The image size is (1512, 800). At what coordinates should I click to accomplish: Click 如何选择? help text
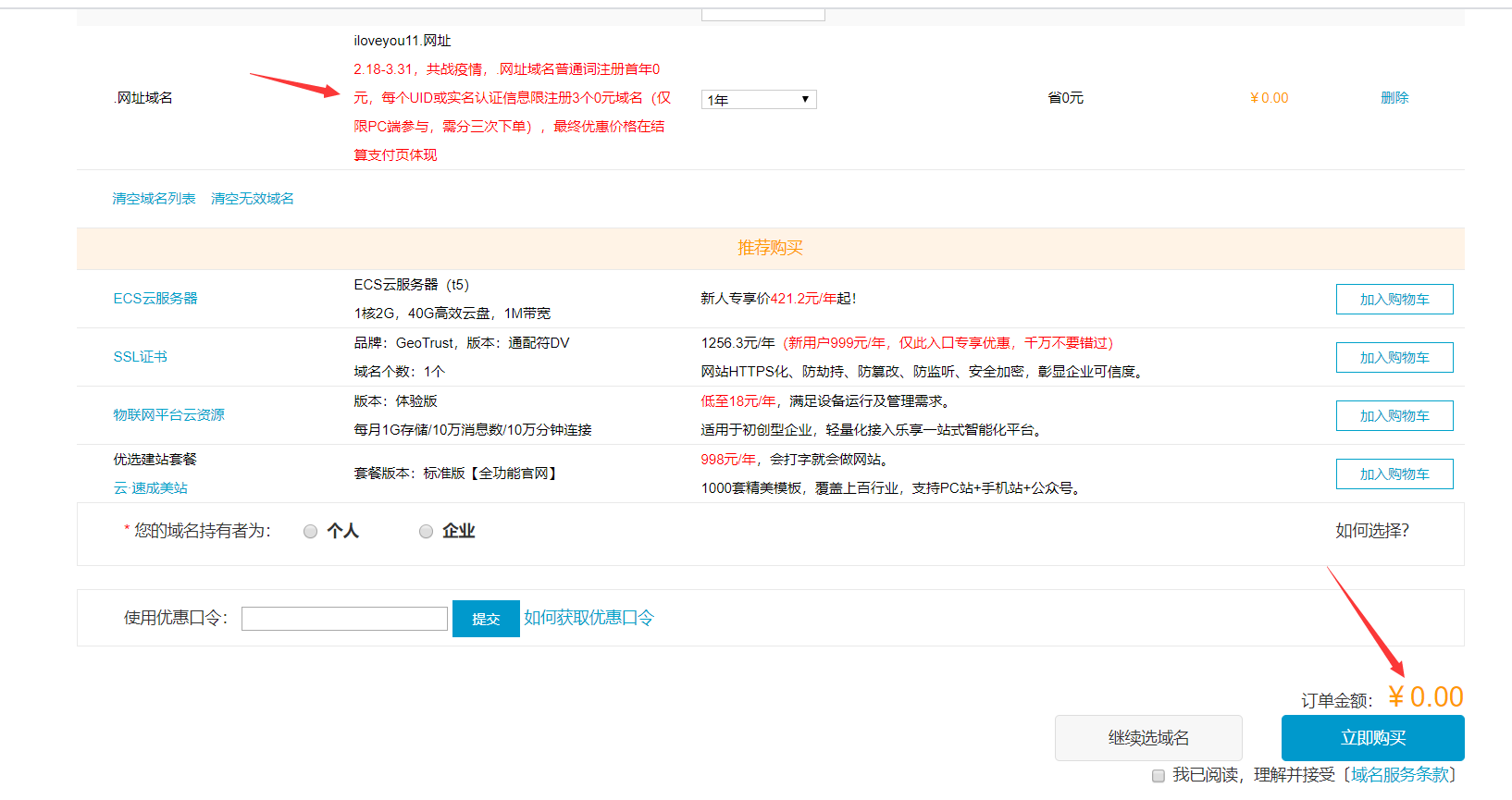point(1372,531)
